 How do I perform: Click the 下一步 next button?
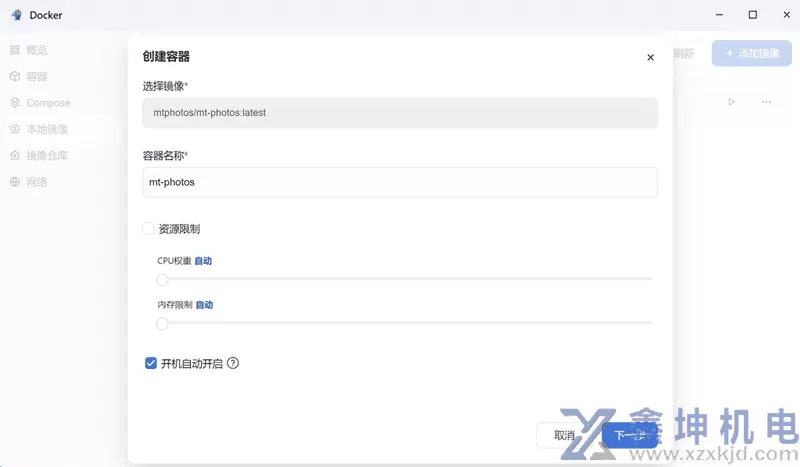point(630,435)
